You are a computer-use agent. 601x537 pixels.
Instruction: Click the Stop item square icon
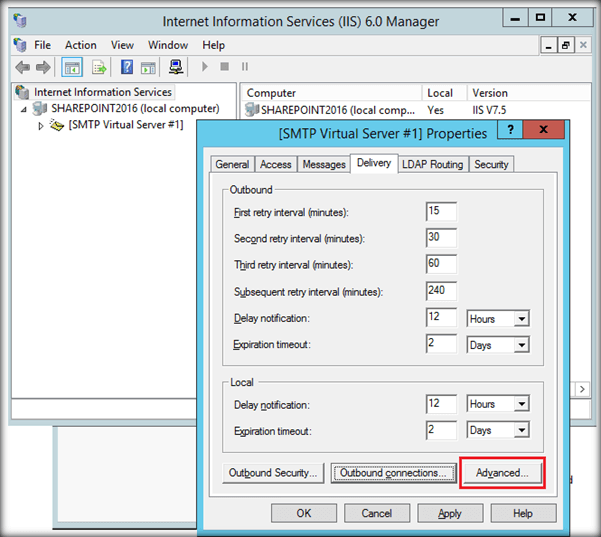[225, 67]
